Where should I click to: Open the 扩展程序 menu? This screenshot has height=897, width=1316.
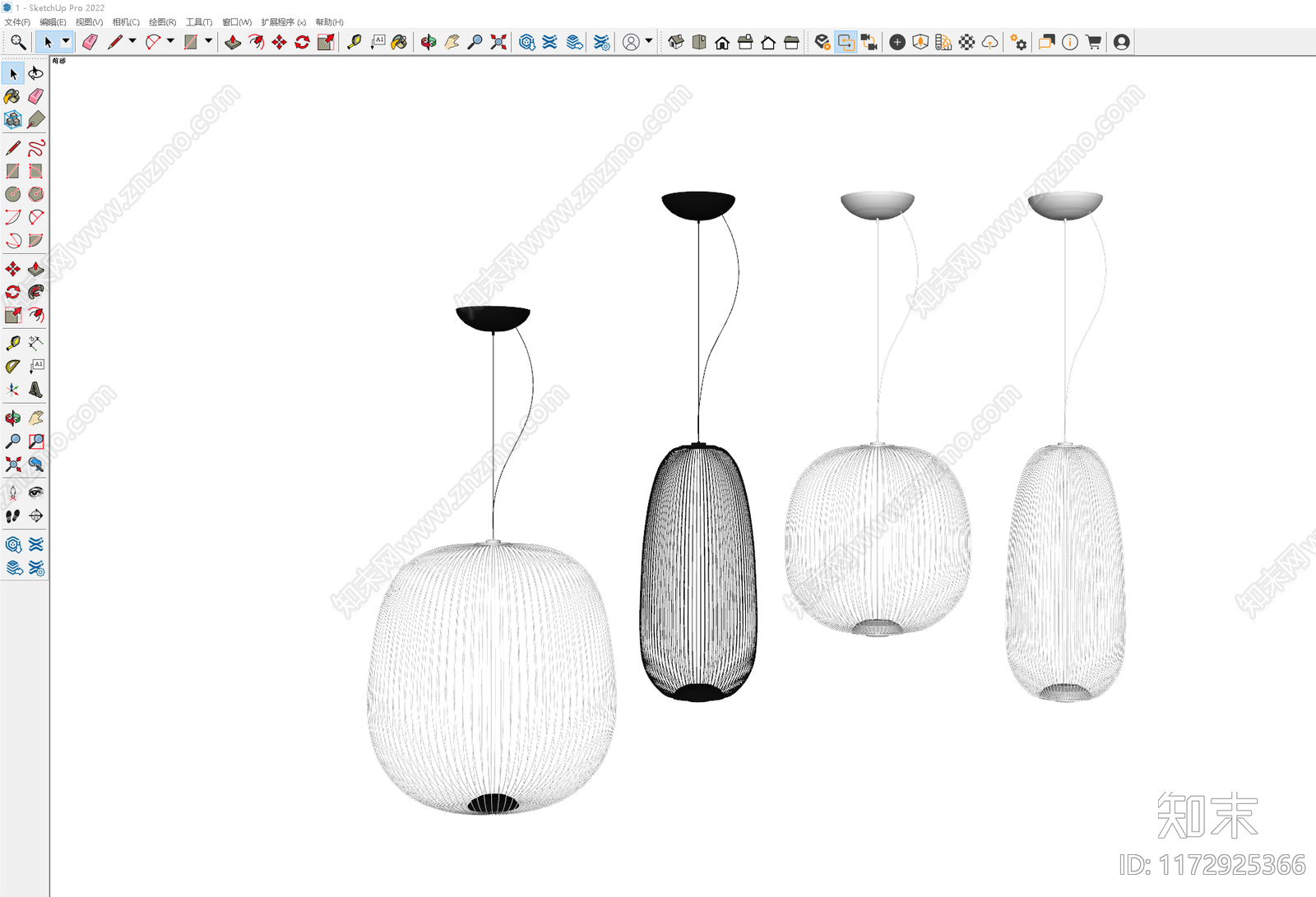pyautogui.click(x=284, y=22)
